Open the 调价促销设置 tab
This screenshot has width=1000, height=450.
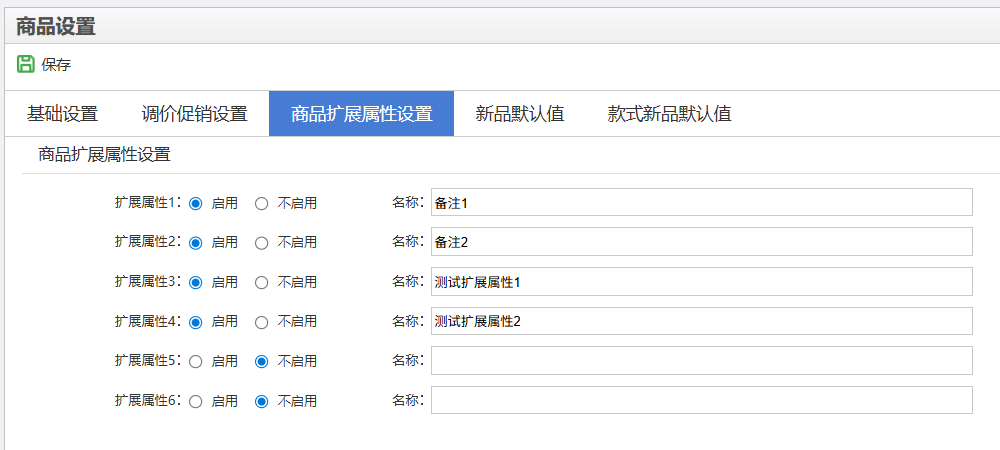pos(194,114)
